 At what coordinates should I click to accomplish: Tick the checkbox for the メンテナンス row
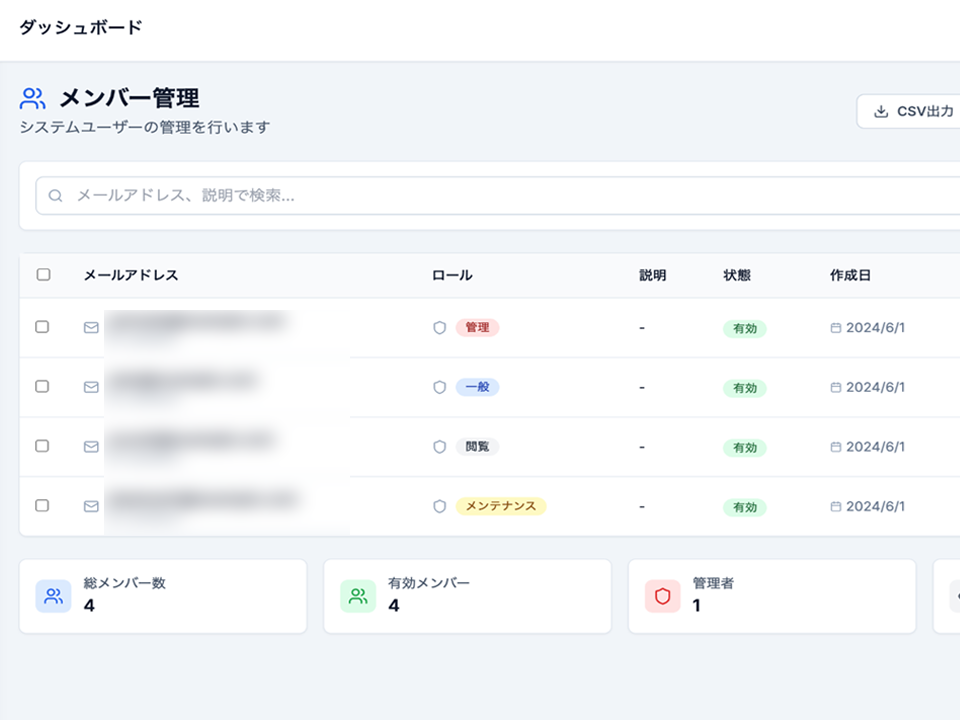[x=42, y=506]
